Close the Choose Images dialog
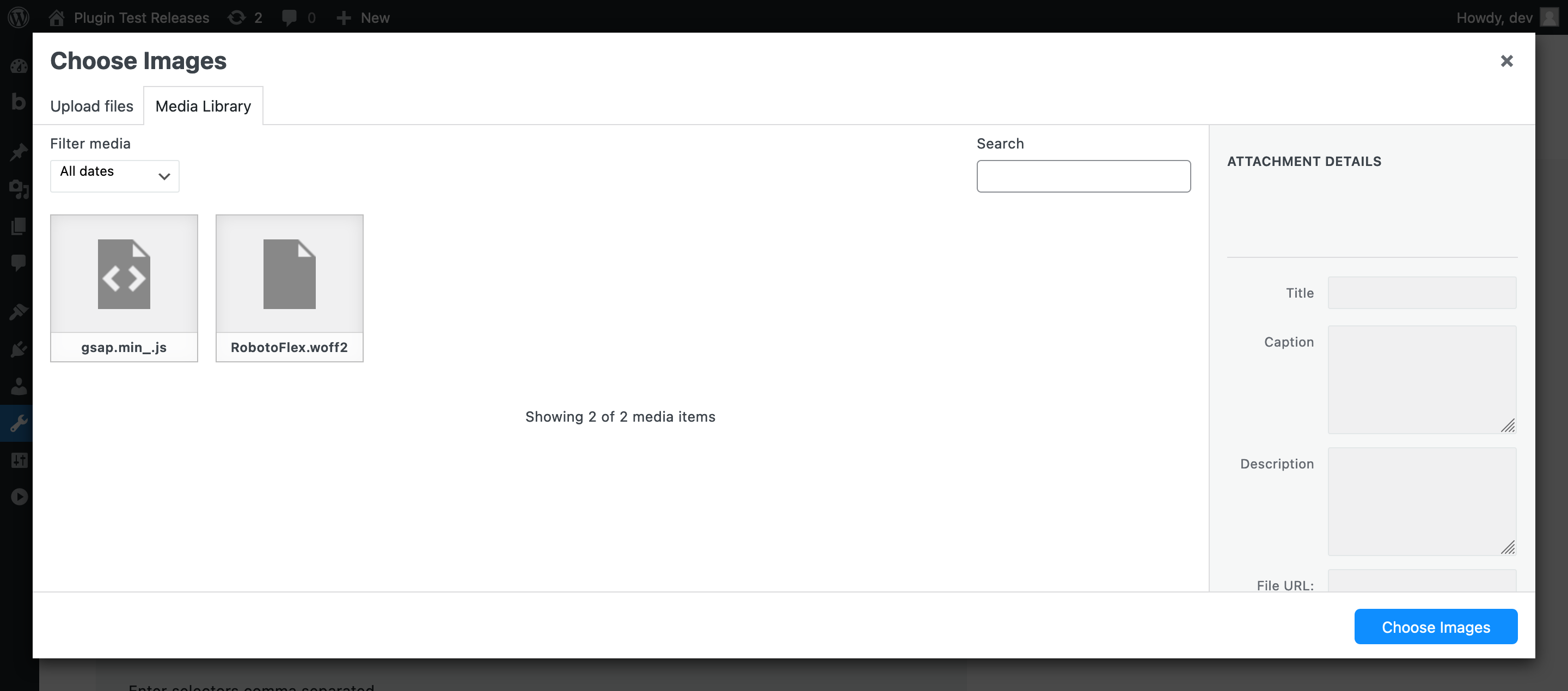The height and width of the screenshot is (691, 1568). click(1506, 61)
